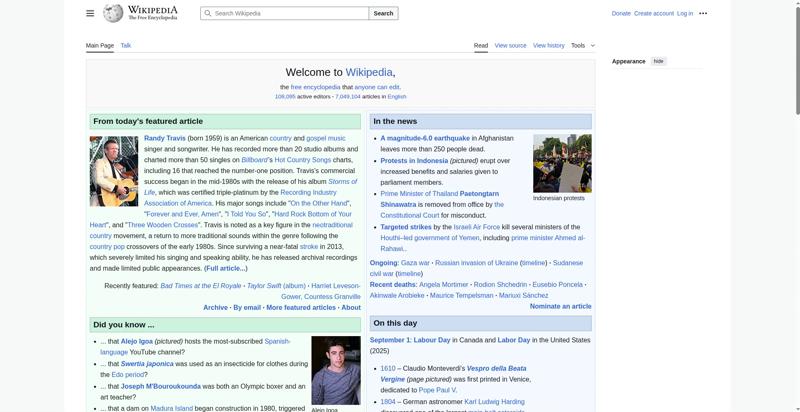Screen dimensions: 800x412
Task: Open the View history tab
Action: point(548,45)
